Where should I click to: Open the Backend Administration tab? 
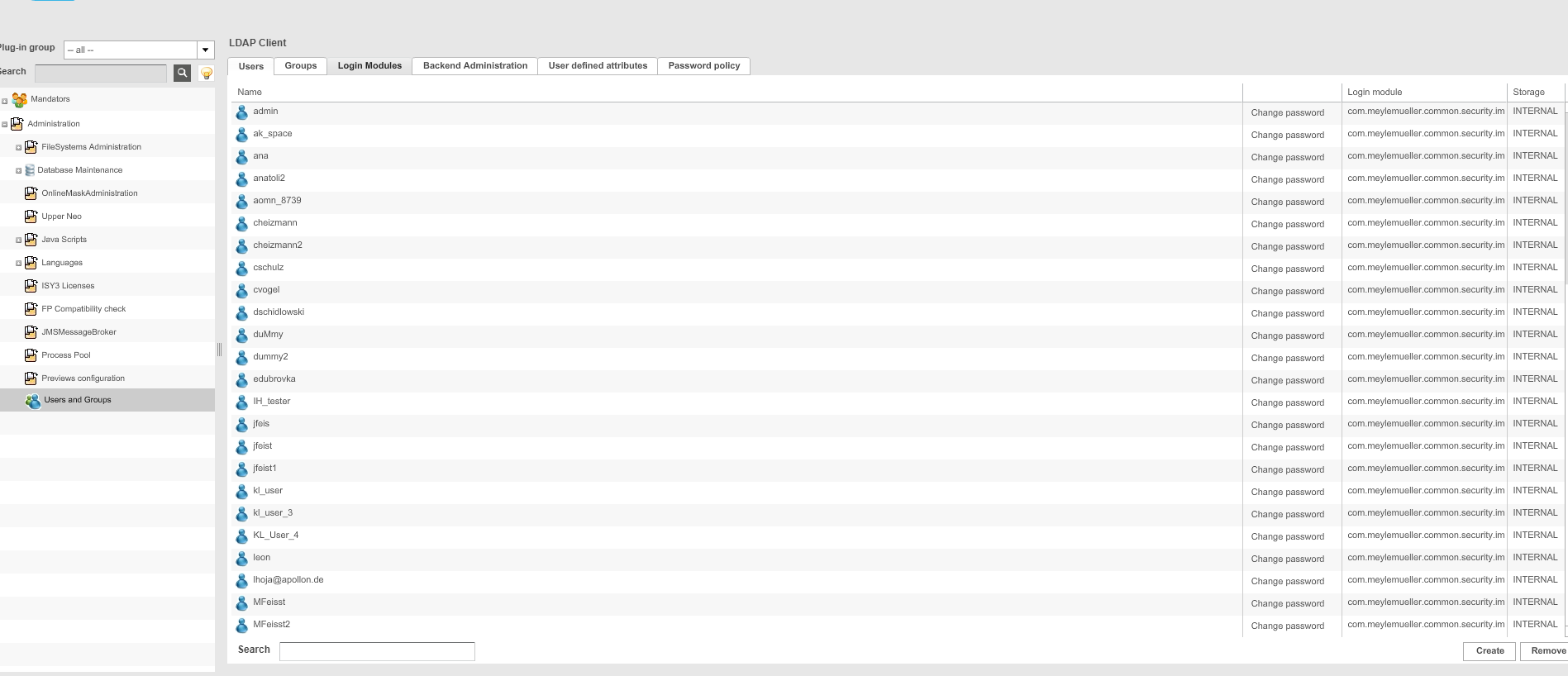[475, 65]
